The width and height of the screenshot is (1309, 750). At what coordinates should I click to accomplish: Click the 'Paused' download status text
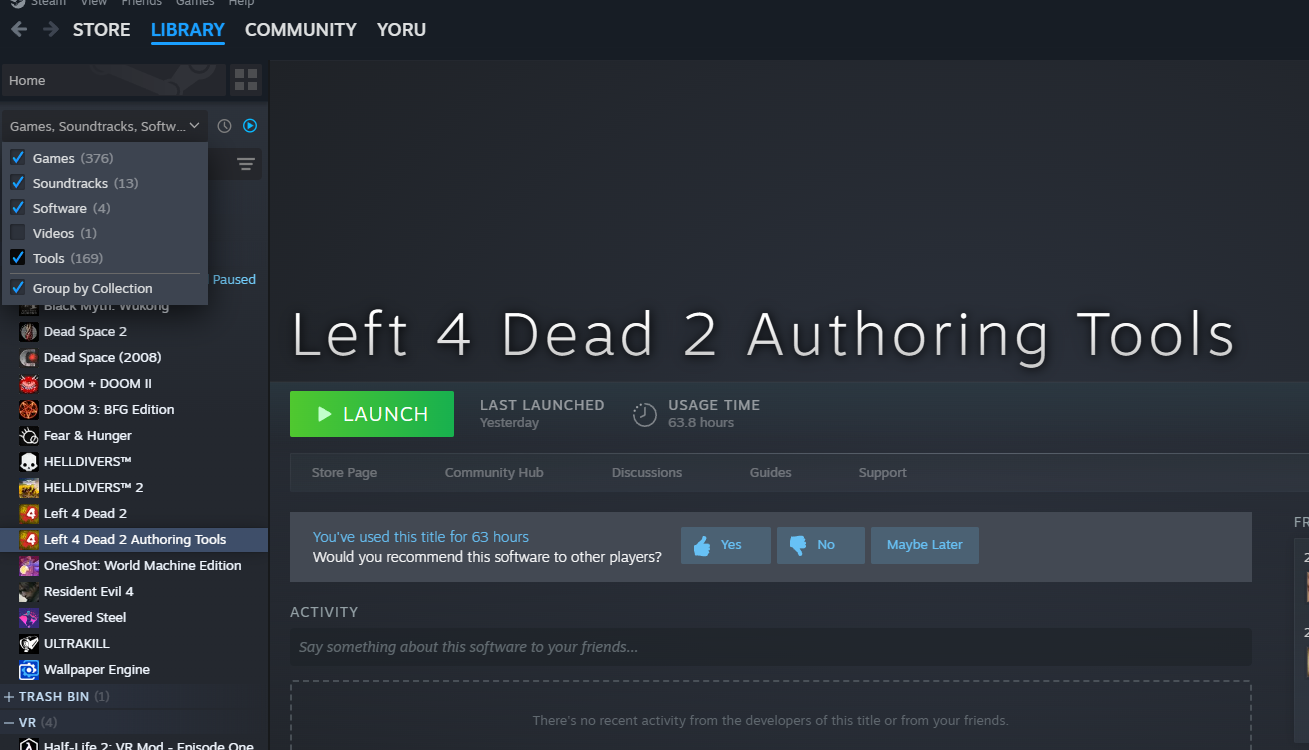click(x=235, y=280)
